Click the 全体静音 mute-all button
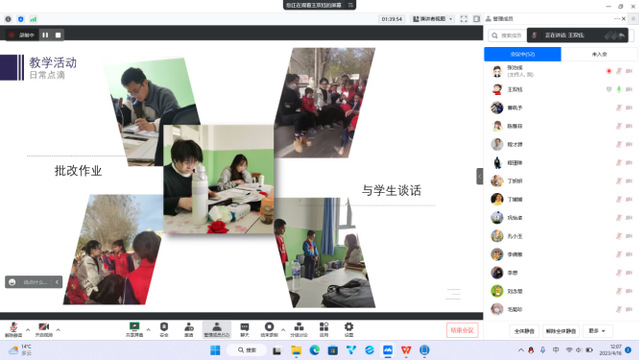Image resolution: width=639 pixels, height=360 pixels. (524, 331)
